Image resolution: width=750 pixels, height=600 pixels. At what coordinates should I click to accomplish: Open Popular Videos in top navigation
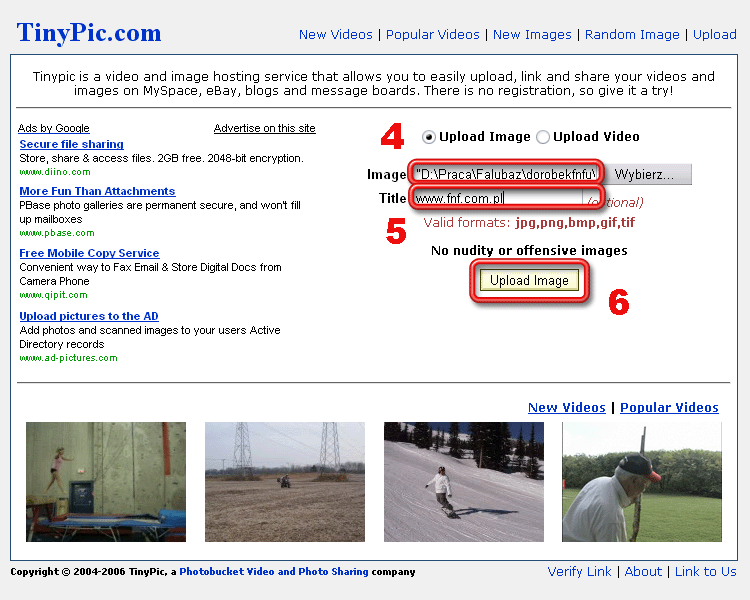coord(432,34)
